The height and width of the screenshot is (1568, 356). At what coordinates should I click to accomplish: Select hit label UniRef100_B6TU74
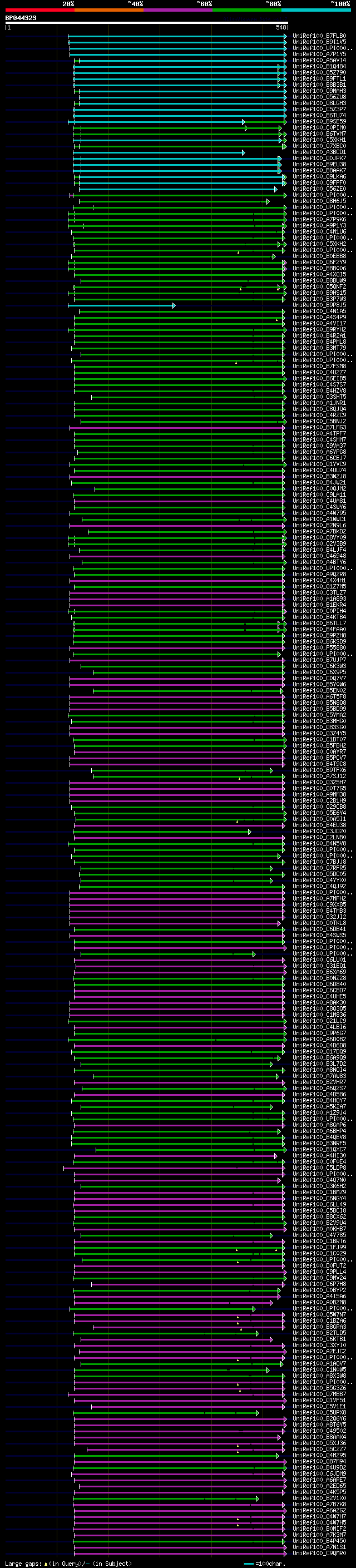[319, 115]
